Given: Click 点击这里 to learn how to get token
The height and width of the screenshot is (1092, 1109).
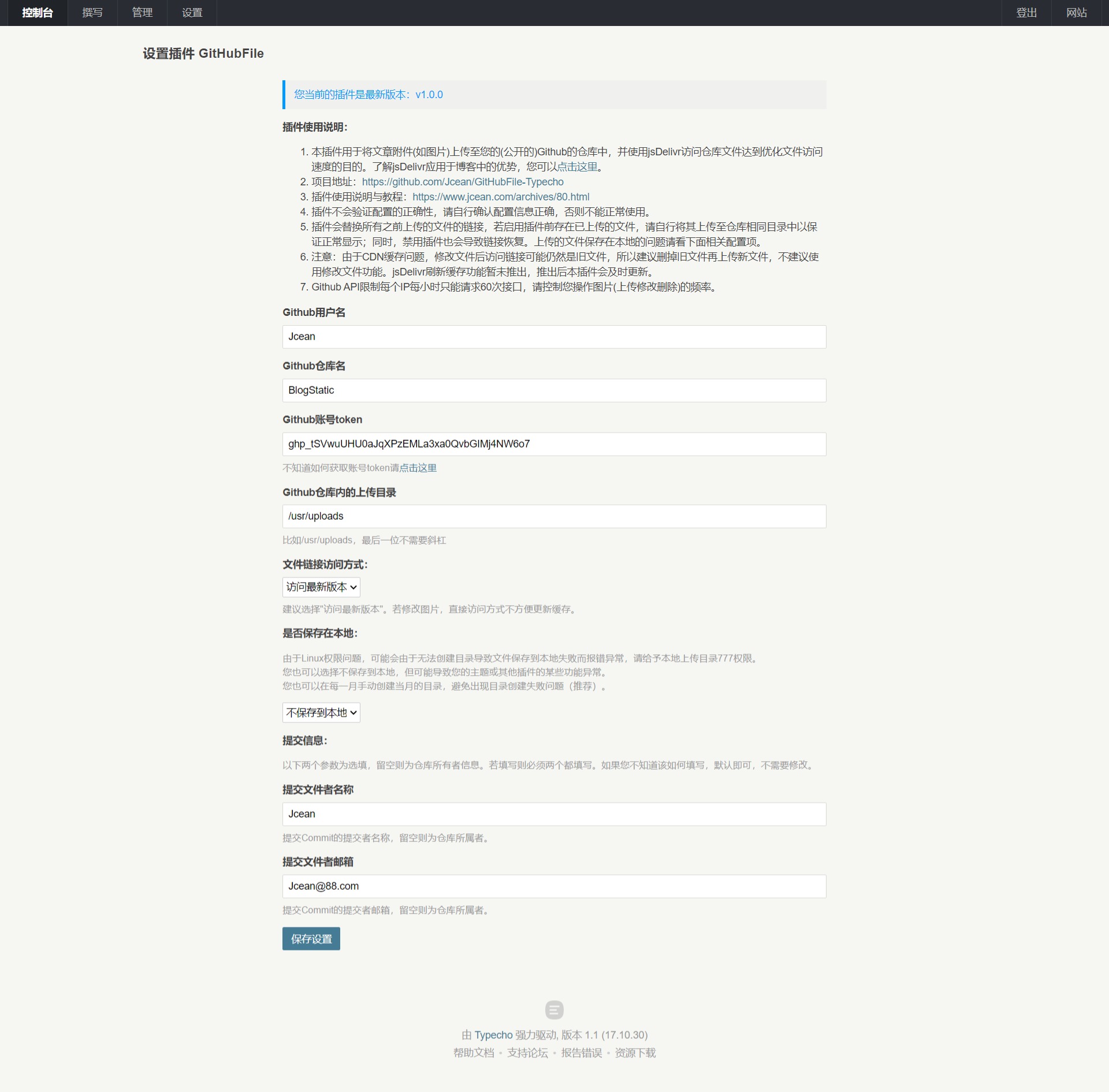Looking at the screenshot, I should (x=418, y=468).
